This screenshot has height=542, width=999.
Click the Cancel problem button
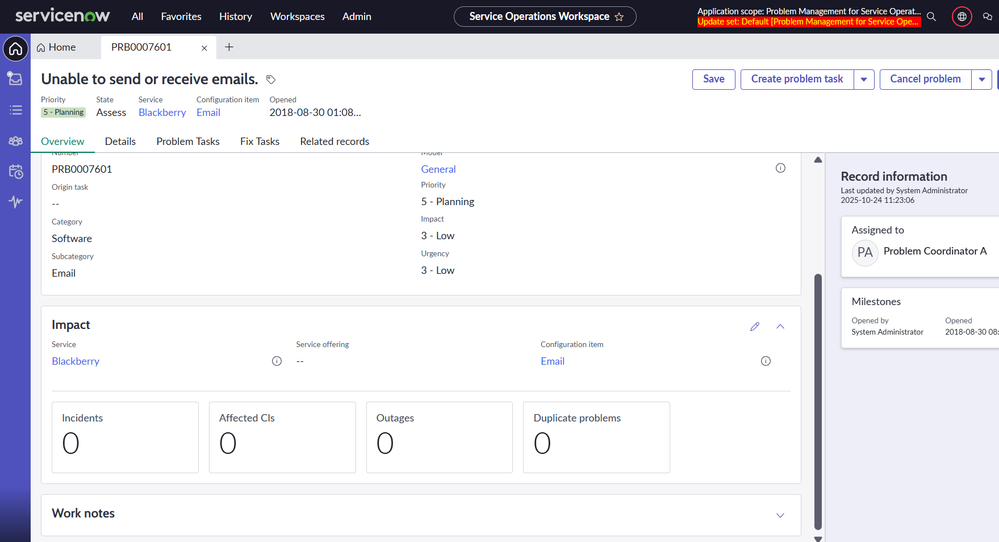(x=926, y=80)
